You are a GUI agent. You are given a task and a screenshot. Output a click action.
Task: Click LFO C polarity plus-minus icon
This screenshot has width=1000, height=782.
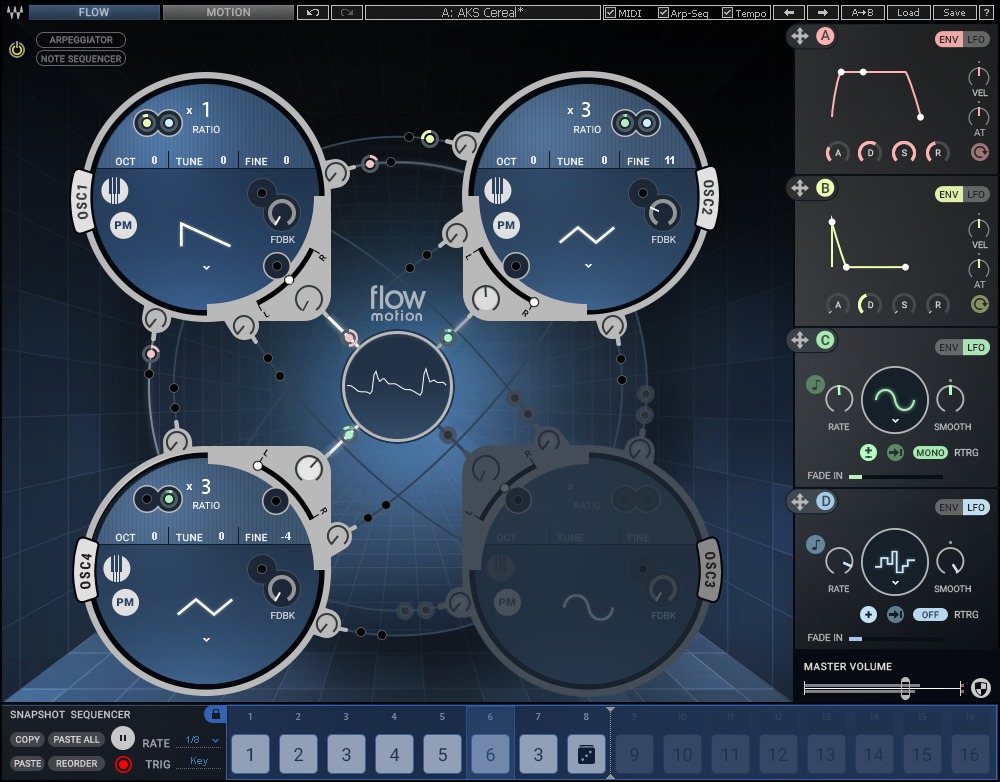[868, 452]
